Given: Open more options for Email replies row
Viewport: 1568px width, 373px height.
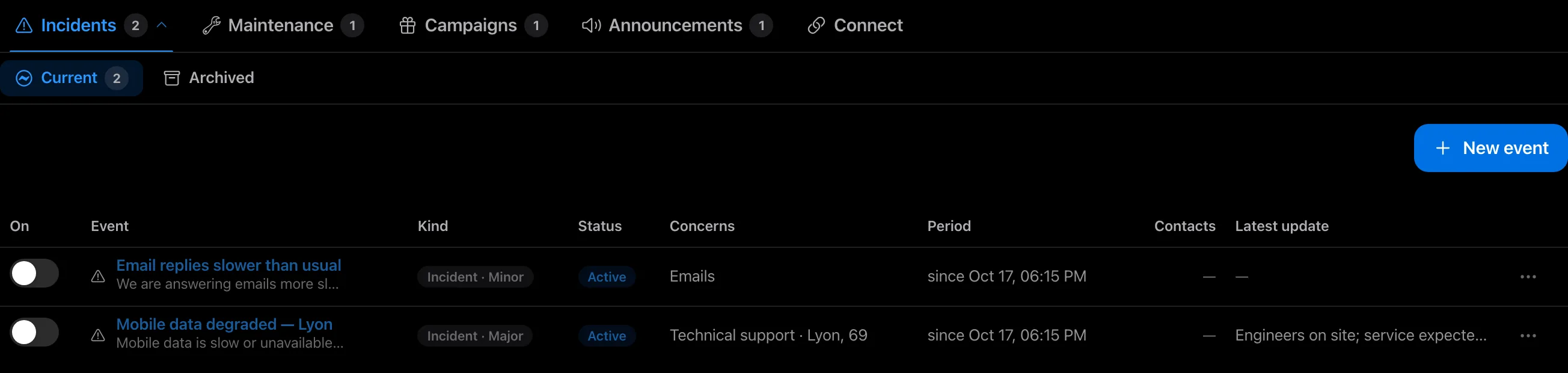Looking at the screenshot, I should [1528, 277].
